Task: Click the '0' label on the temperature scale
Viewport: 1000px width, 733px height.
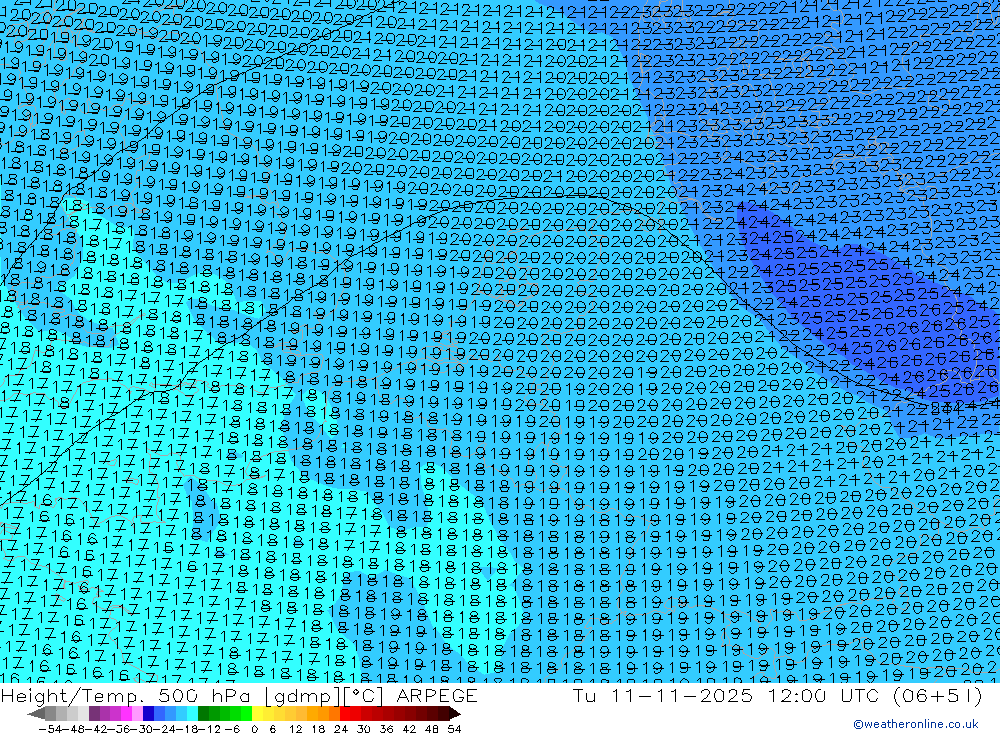Action: tap(254, 729)
